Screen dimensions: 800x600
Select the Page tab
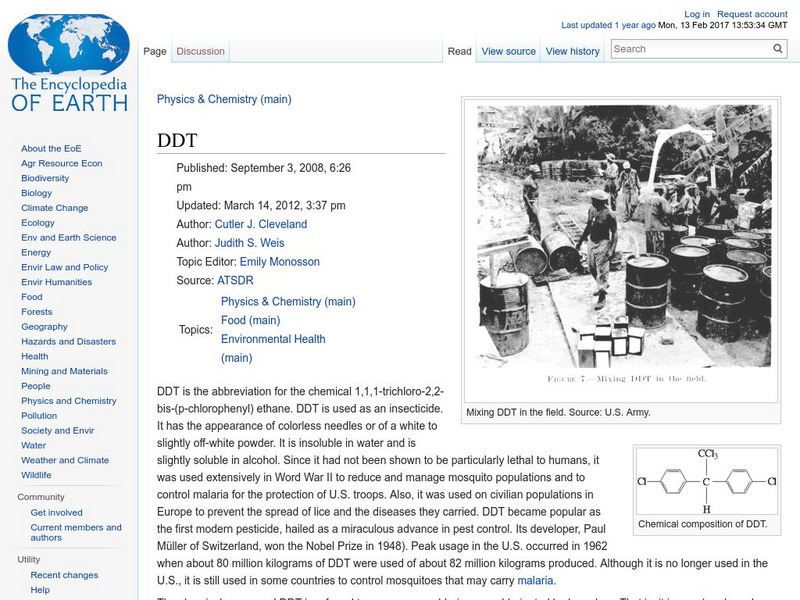[x=155, y=51]
